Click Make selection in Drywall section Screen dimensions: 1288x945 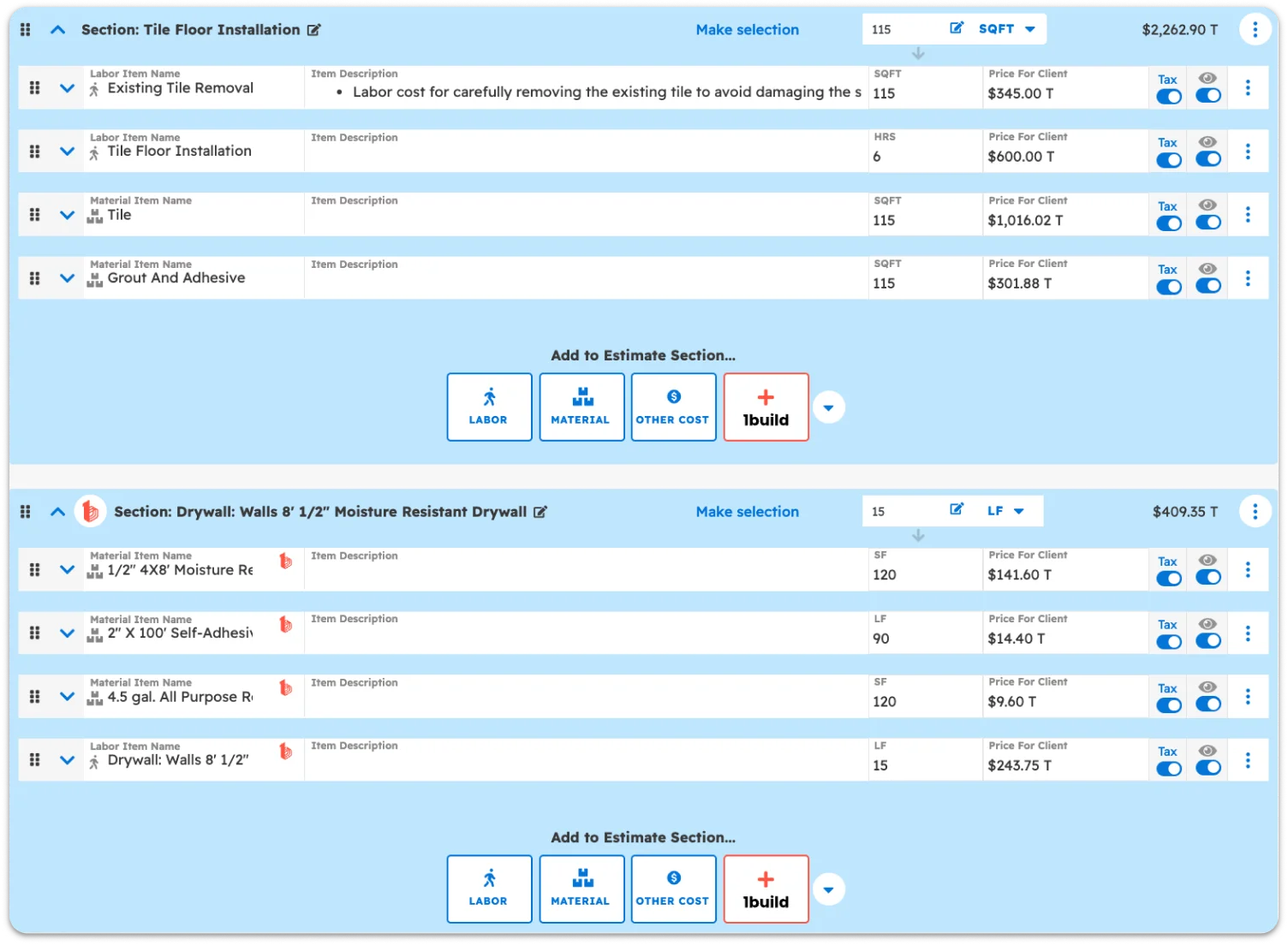(x=747, y=512)
